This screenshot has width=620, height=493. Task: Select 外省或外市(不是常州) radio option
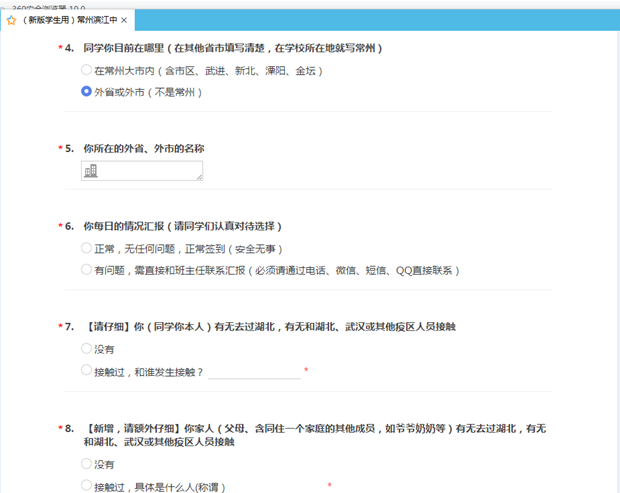[87, 92]
